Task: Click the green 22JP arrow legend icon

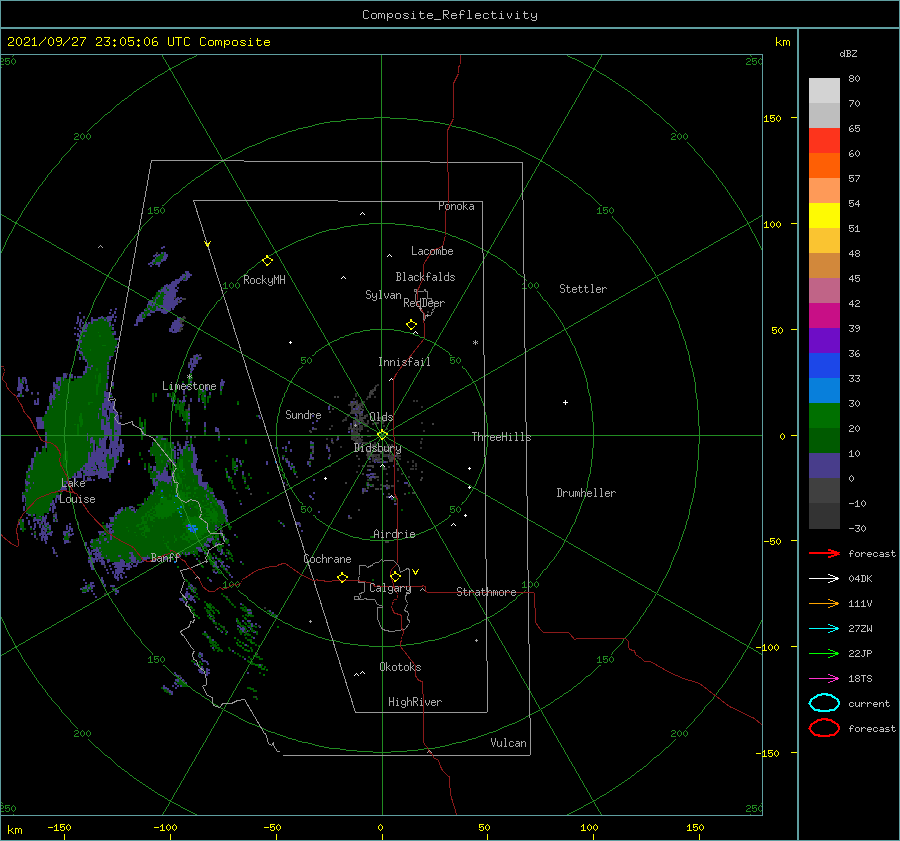Action: click(x=824, y=653)
